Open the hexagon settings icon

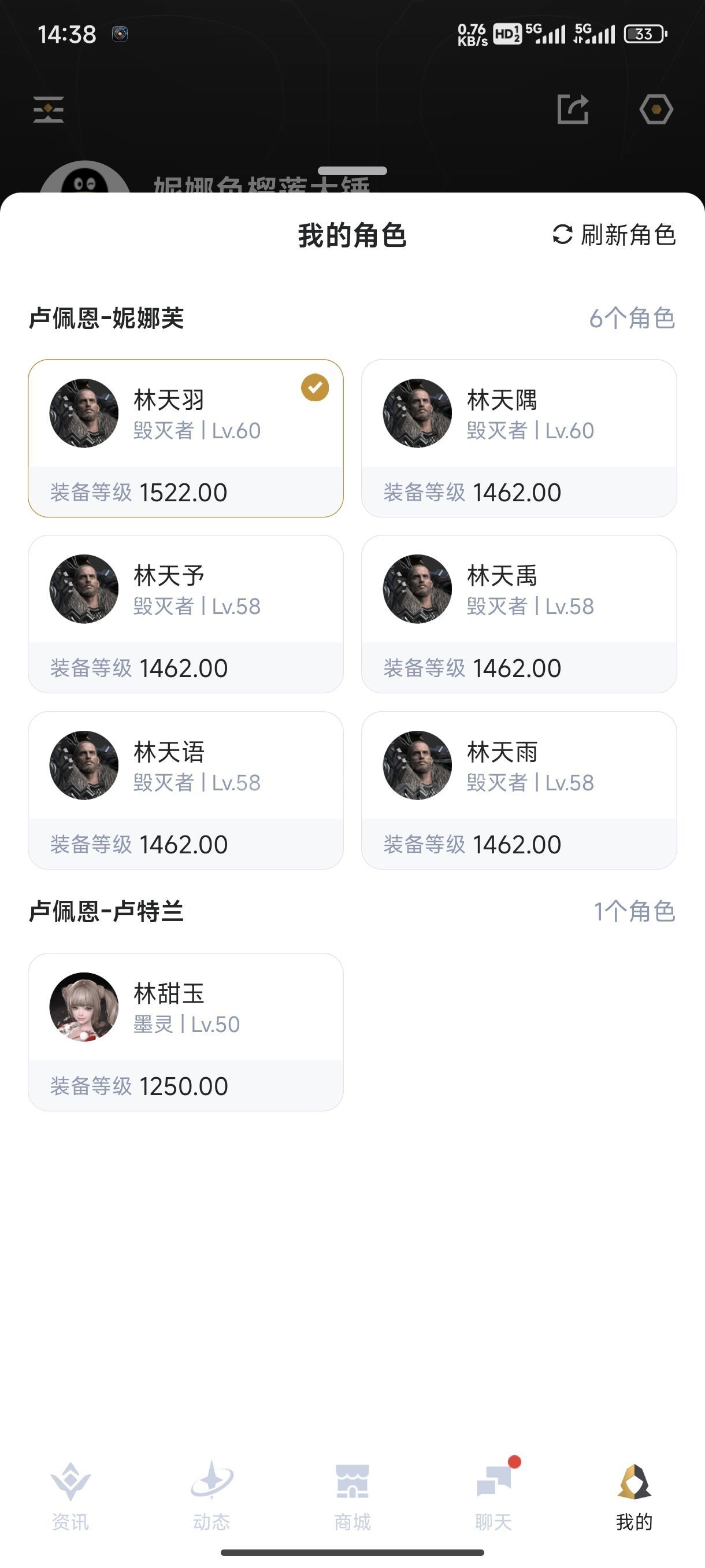tap(656, 110)
